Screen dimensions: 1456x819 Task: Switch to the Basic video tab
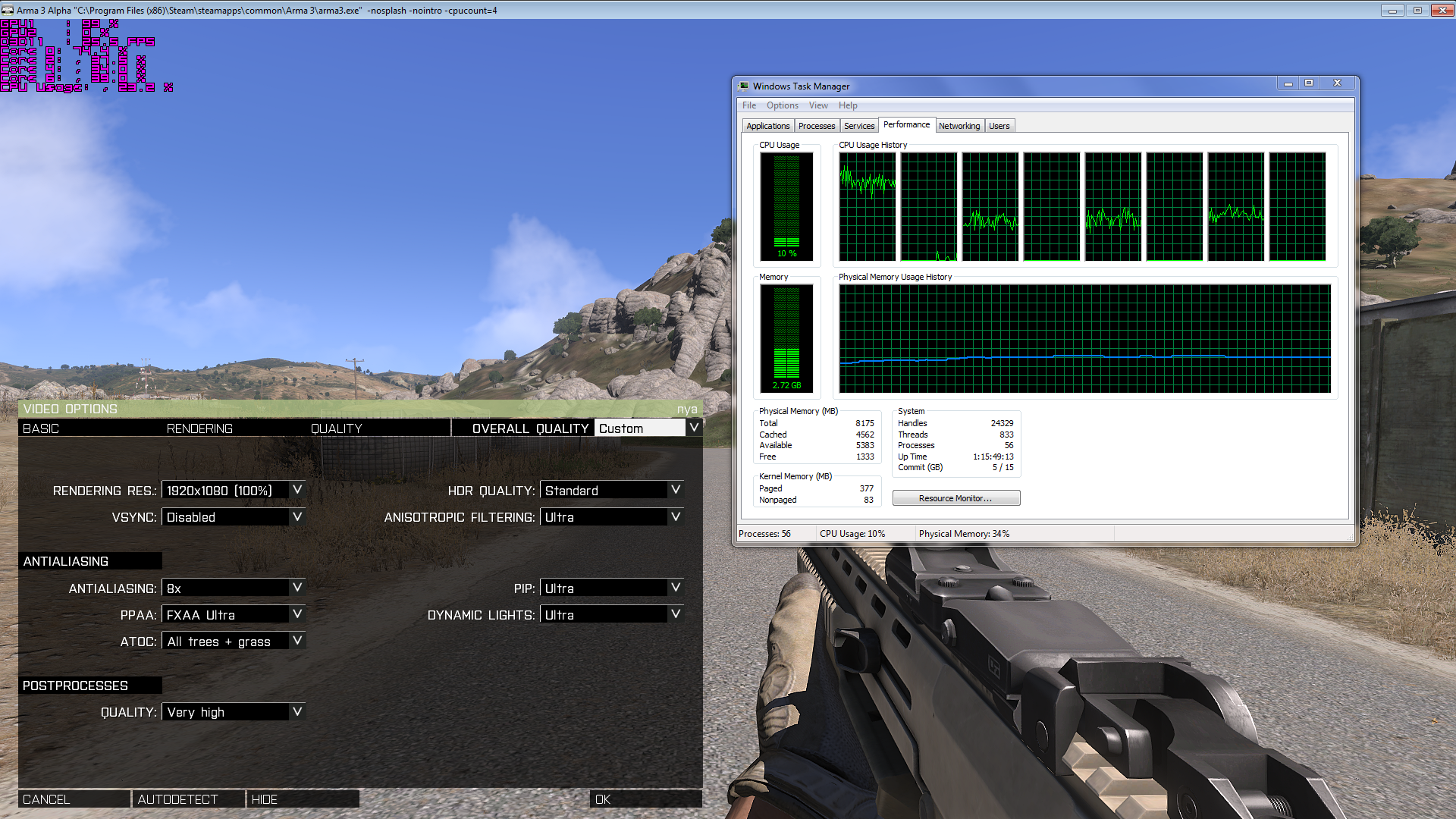[x=41, y=428]
